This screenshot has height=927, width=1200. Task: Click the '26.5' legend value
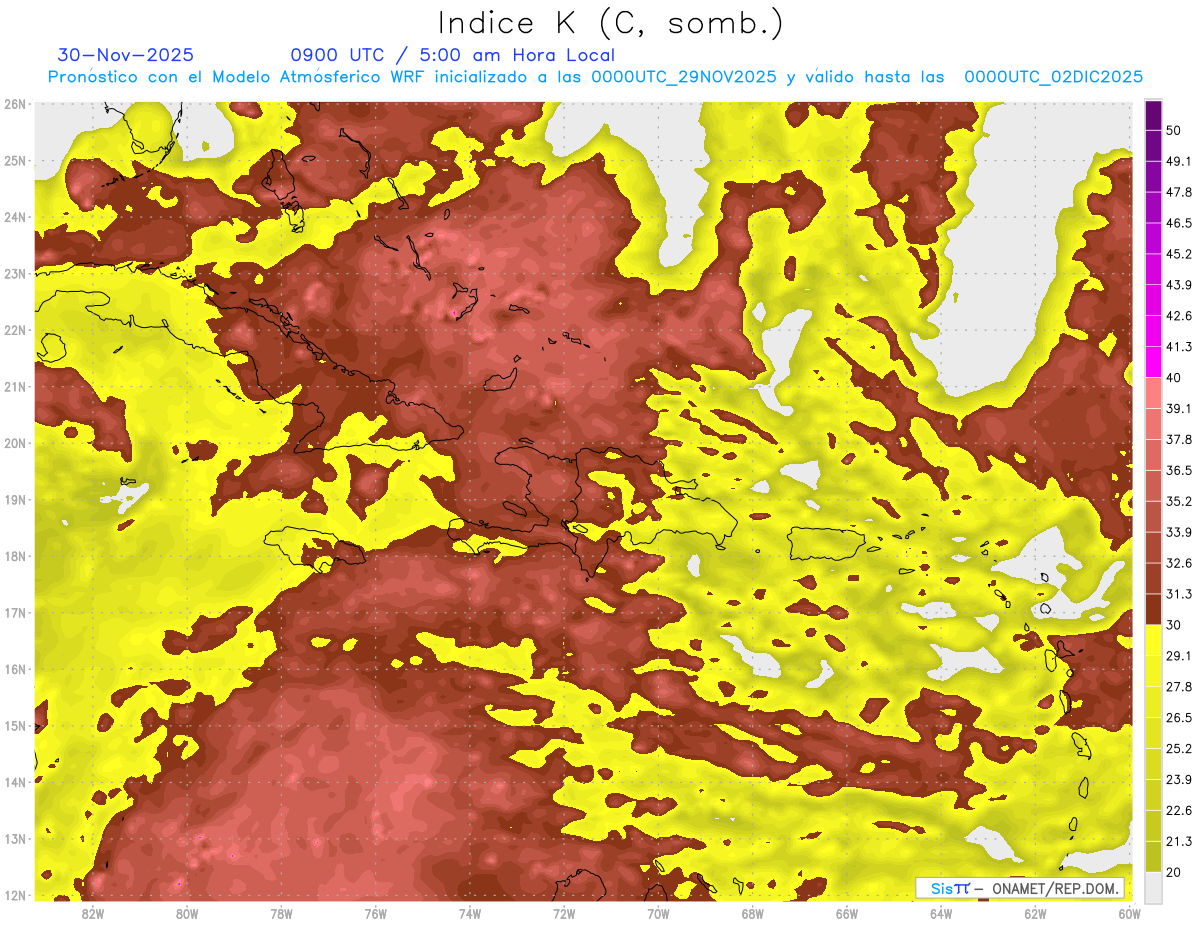pos(1179,717)
